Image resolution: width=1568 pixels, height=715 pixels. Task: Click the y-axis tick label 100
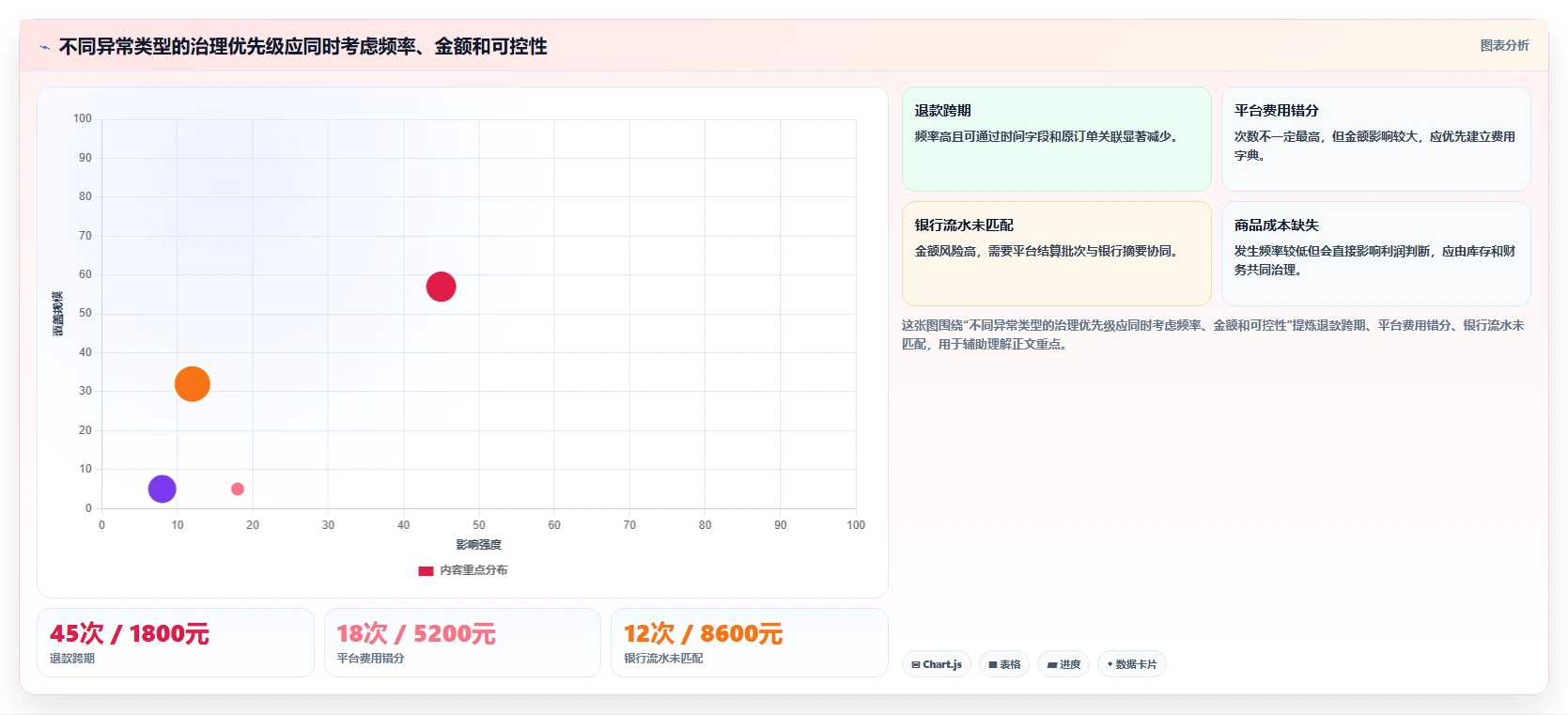(x=83, y=118)
